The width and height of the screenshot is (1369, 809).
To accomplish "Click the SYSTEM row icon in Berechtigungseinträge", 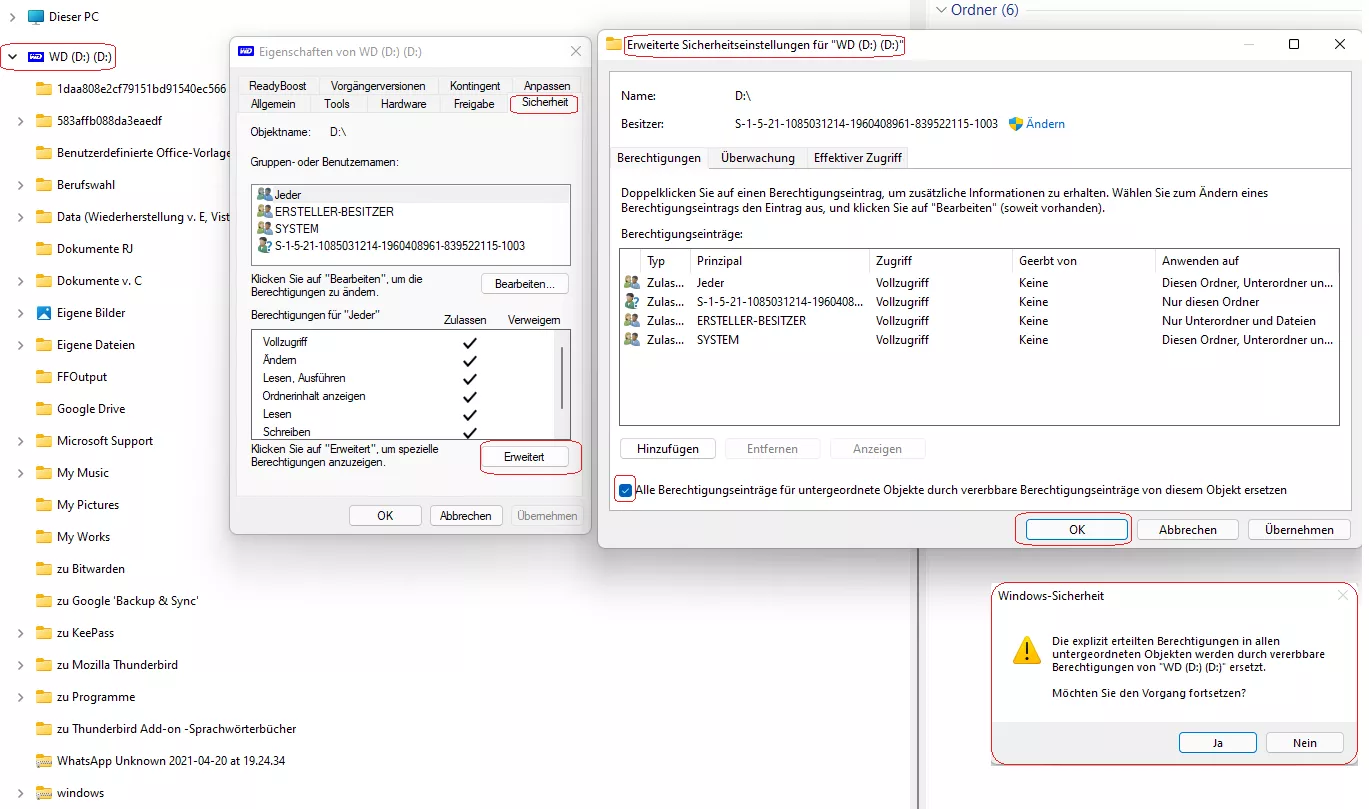I will tap(632, 340).
